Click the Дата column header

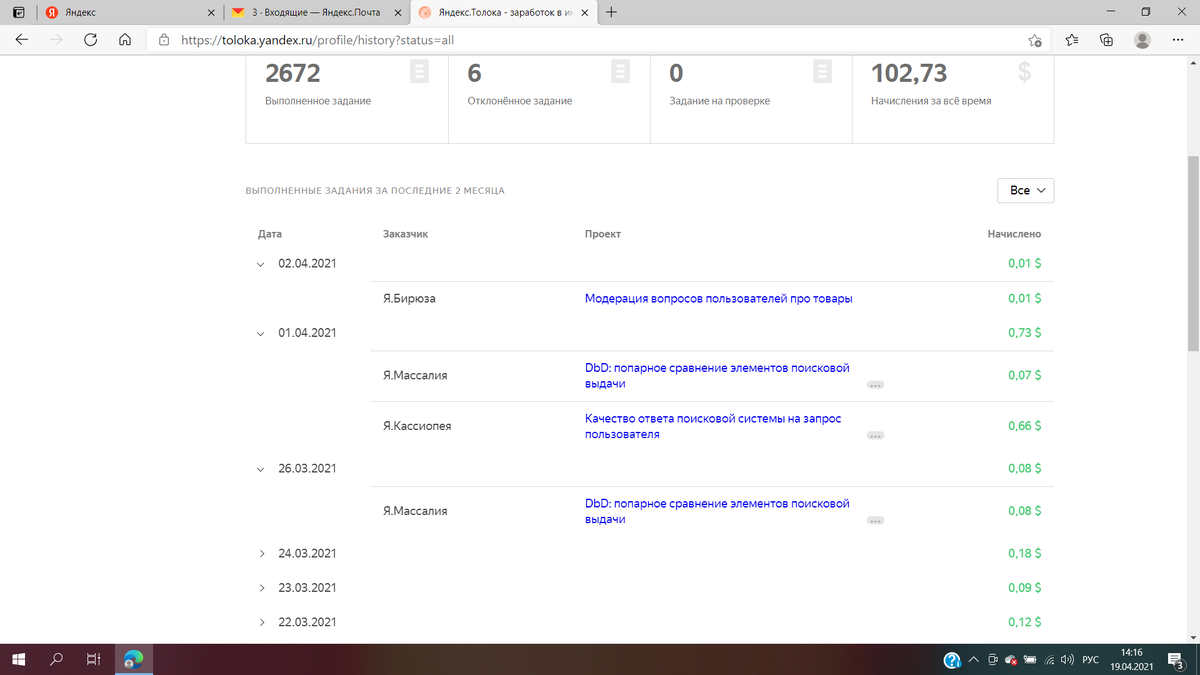click(269, 234)
